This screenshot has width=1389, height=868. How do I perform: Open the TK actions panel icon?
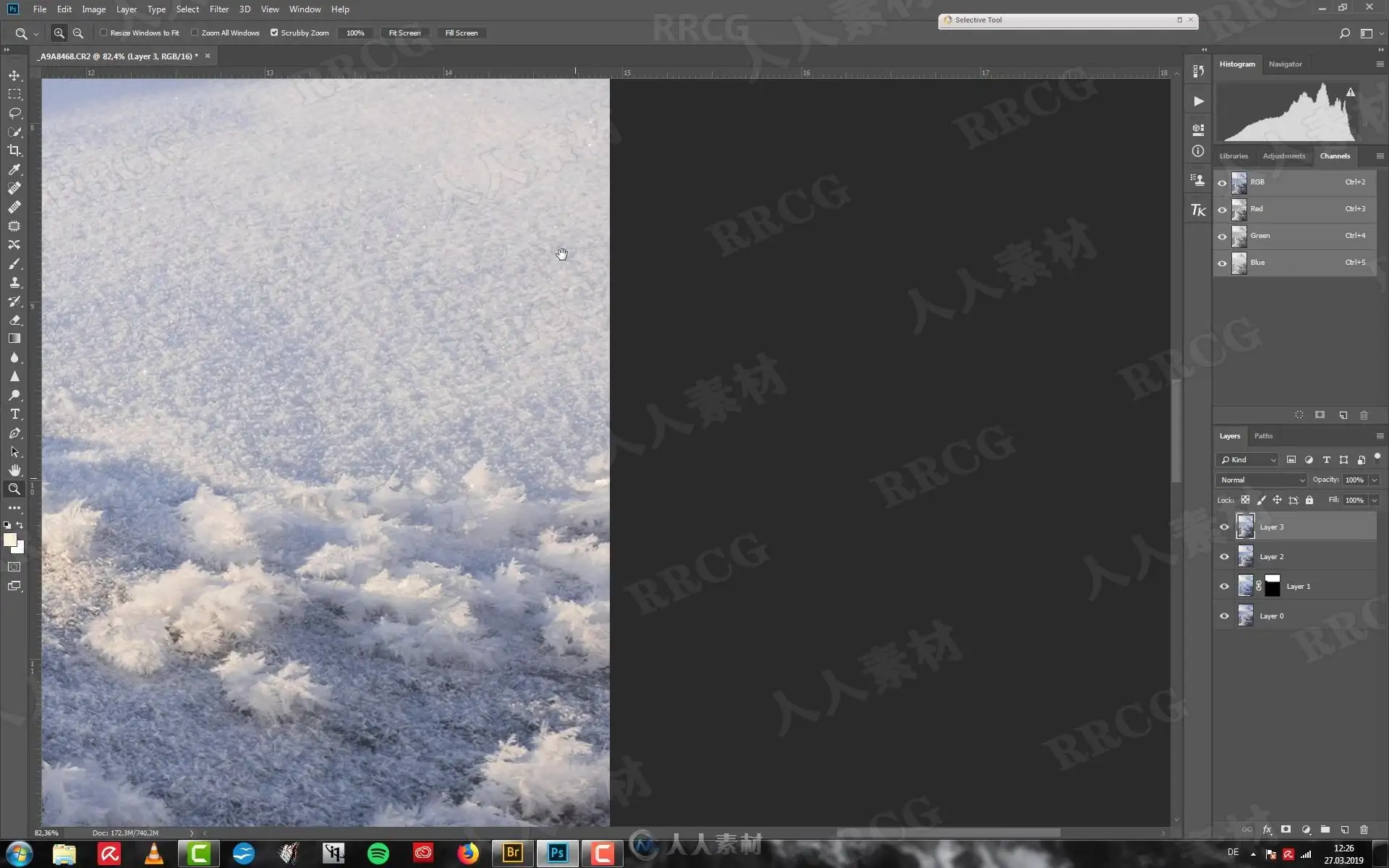tap(1198, 210)
